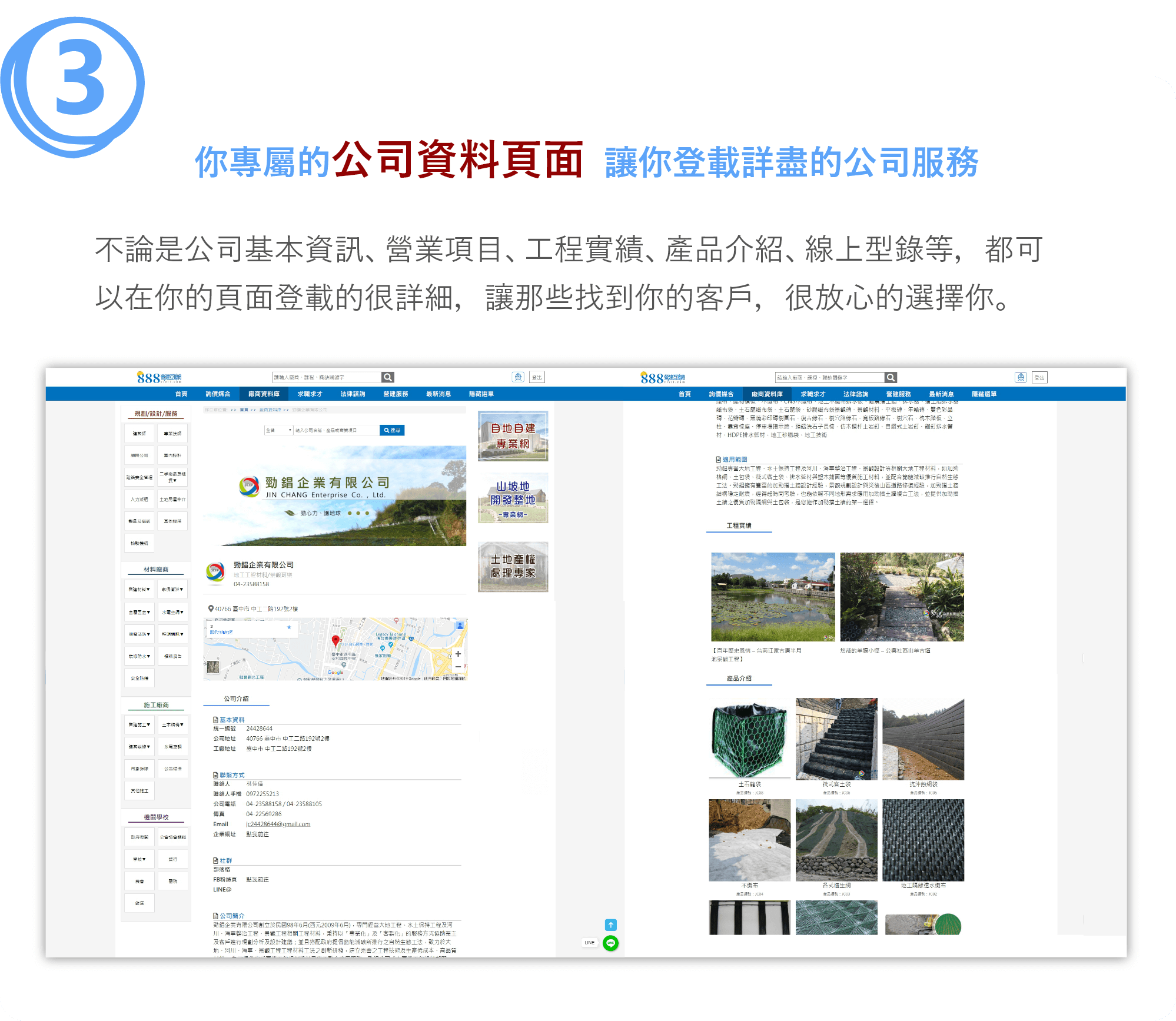Image resolution: width=1176 pixels, height=1021 pixels.
Task: Click 點我前往 link beside 企業網址
Action: [x=257, y=834]
